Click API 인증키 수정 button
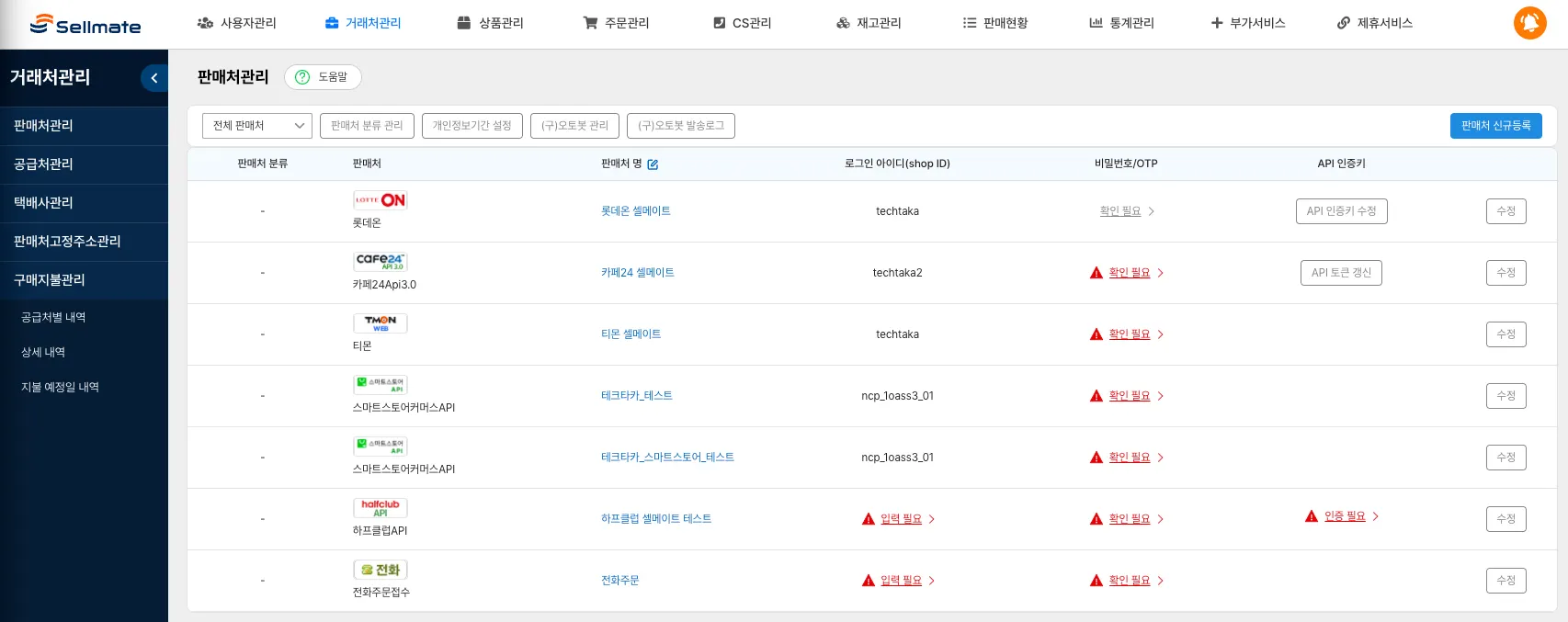The image size is (1568, 622). 1341,211
